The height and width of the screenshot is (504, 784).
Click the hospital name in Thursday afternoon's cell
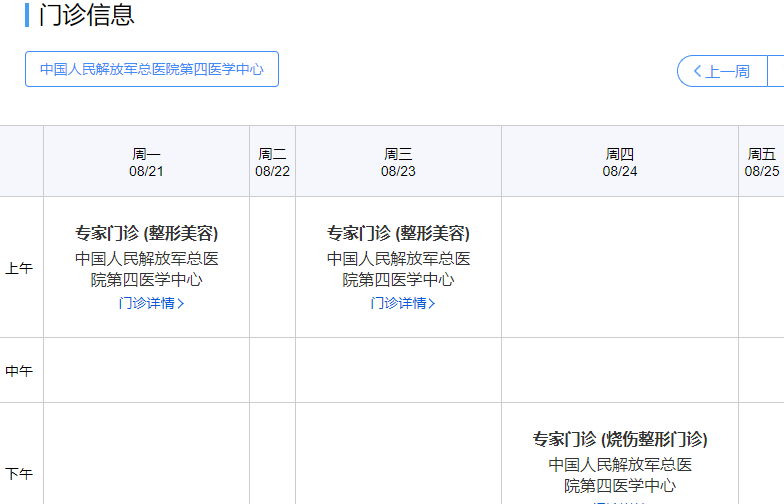coord(620,475)
